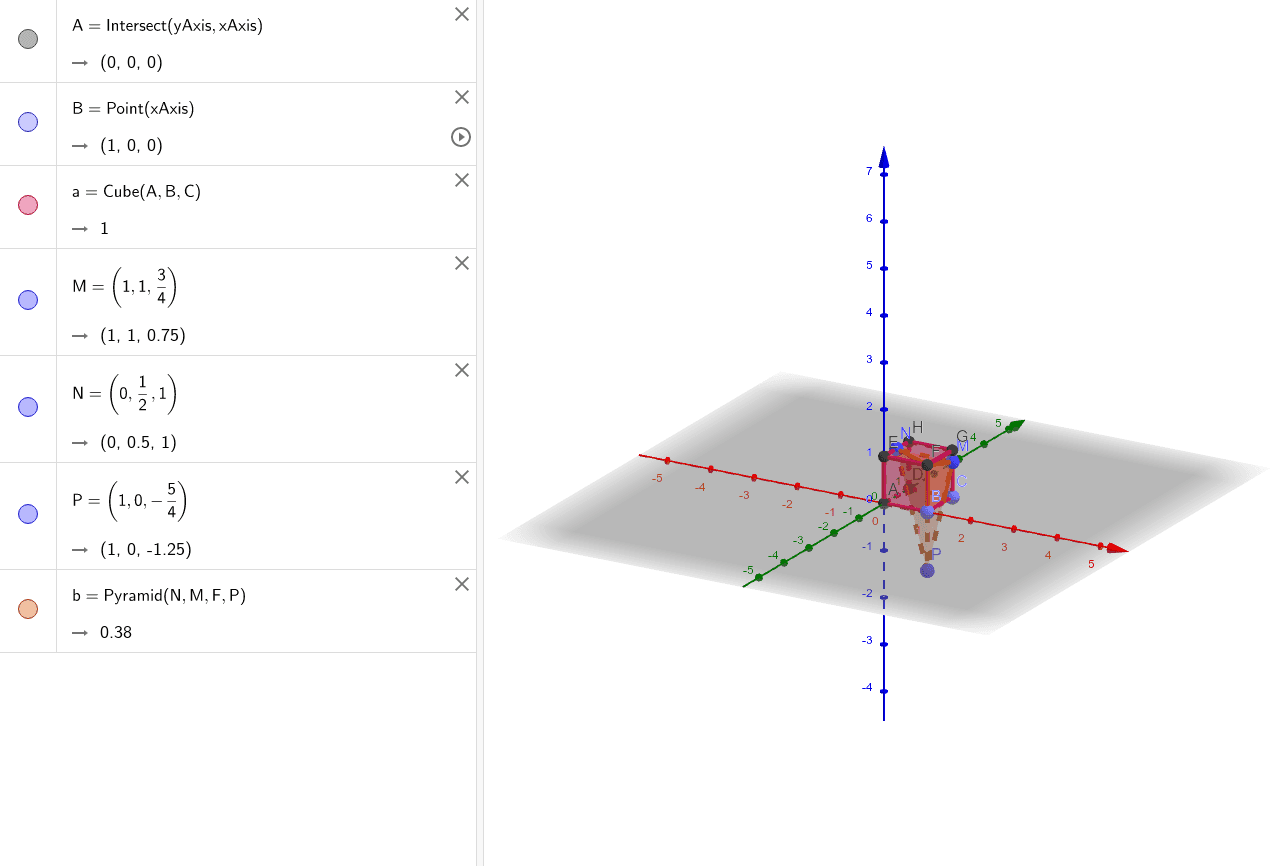Toggle visibility of pyramid b
The height and width of the screenshot is (868, 1286).
[27, 609]
